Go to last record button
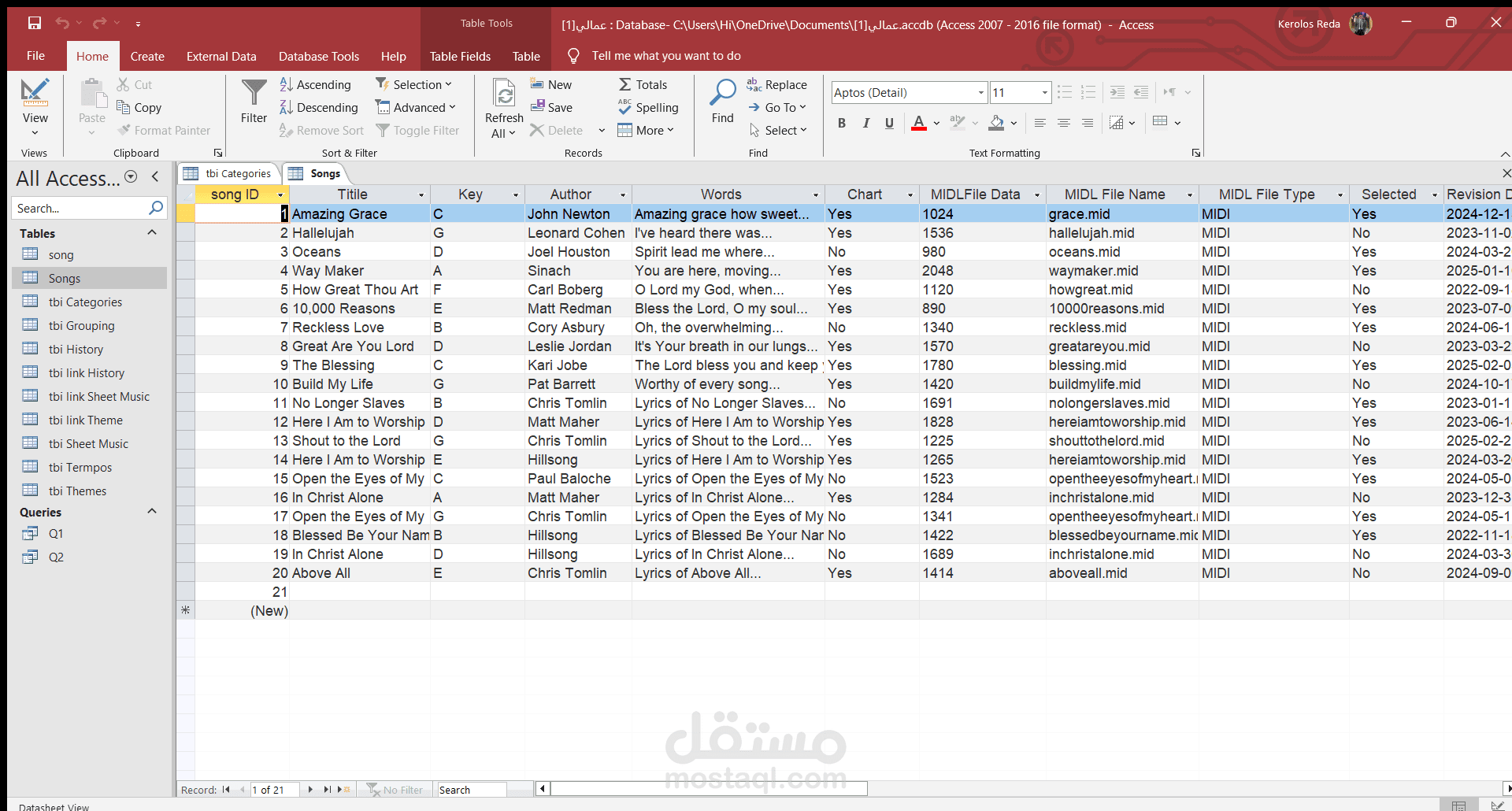Image resolution: width=1512 pixels, height=811 pixels. coord(327,790)
